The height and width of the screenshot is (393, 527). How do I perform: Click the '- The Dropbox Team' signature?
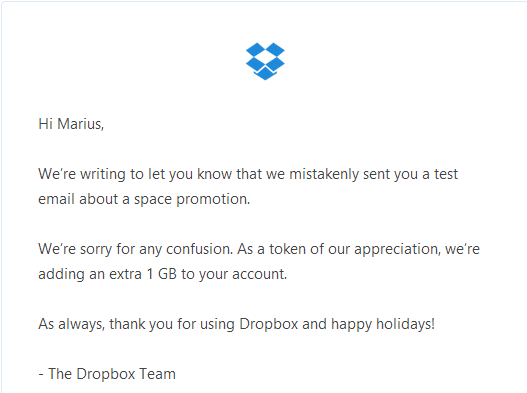(x=107, y=374)
